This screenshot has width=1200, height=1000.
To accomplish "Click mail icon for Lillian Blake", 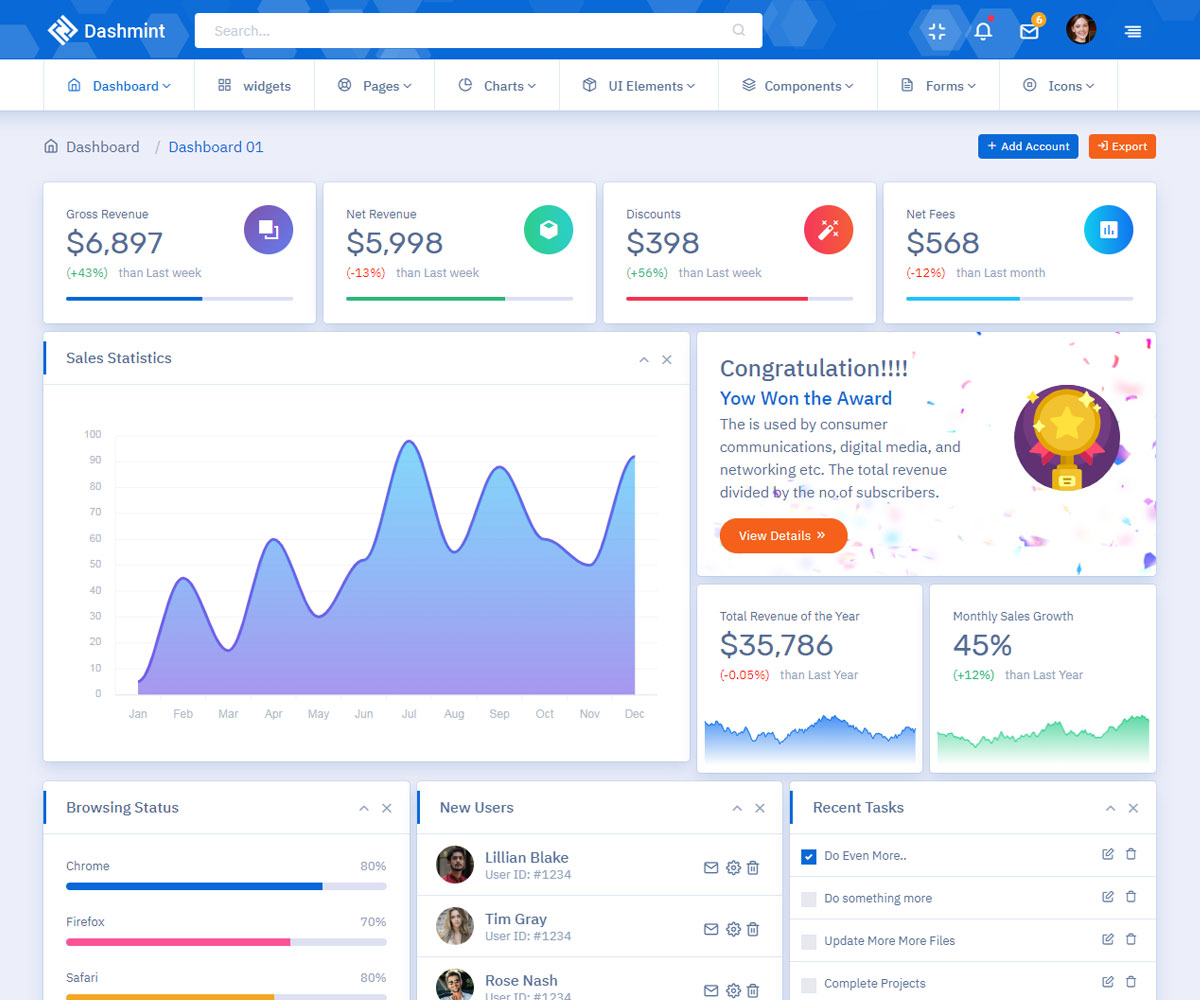I will click(711, 868).
